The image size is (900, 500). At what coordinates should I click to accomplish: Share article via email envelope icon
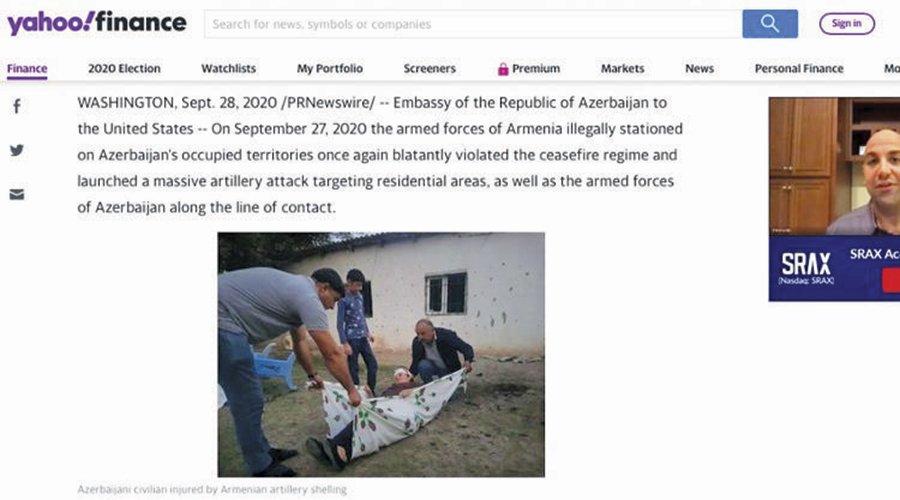[17, 195]
